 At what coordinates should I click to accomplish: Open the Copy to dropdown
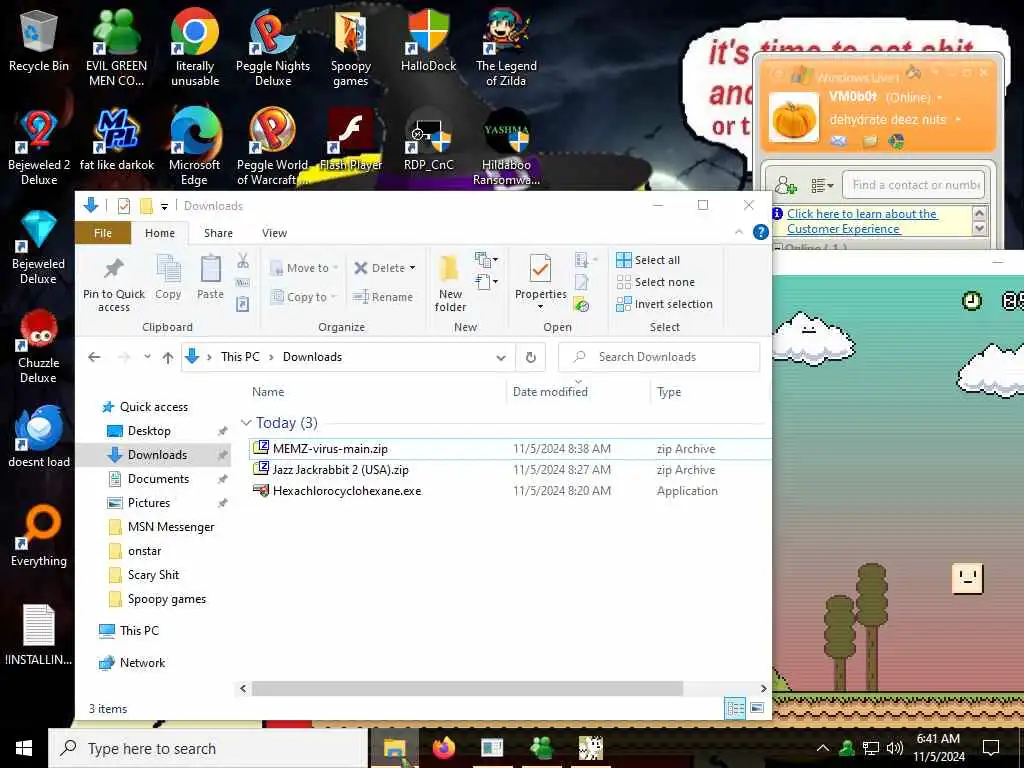(x=303, y=296)
